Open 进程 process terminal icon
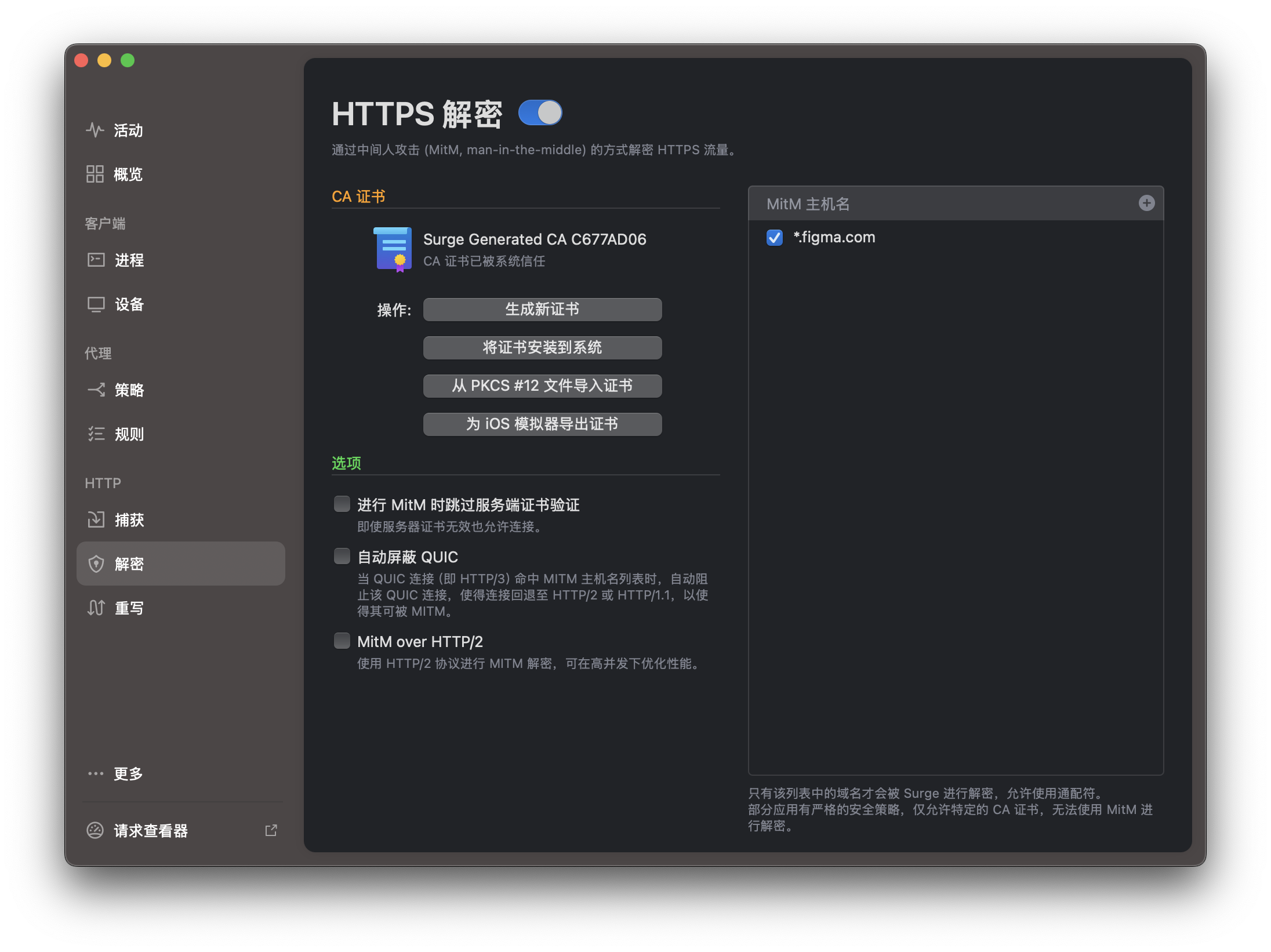This screenshot has height=952, width=1271. pyautogui.click(x=96, y=260)
